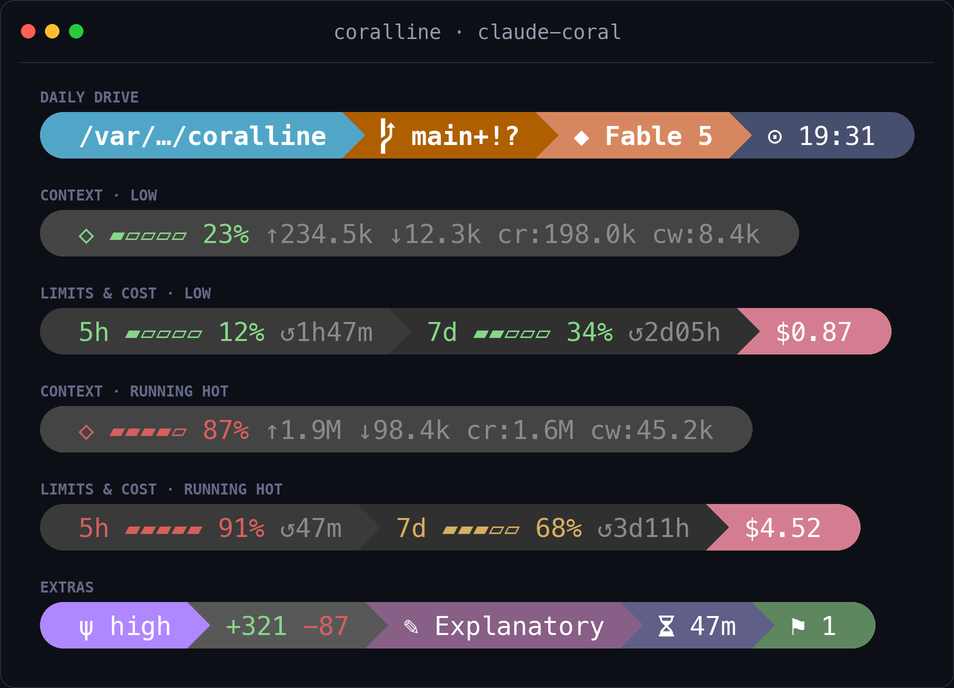Click the red 5h progress bar beside 91%
Screen dimensions: 954x688
(164, 530)
